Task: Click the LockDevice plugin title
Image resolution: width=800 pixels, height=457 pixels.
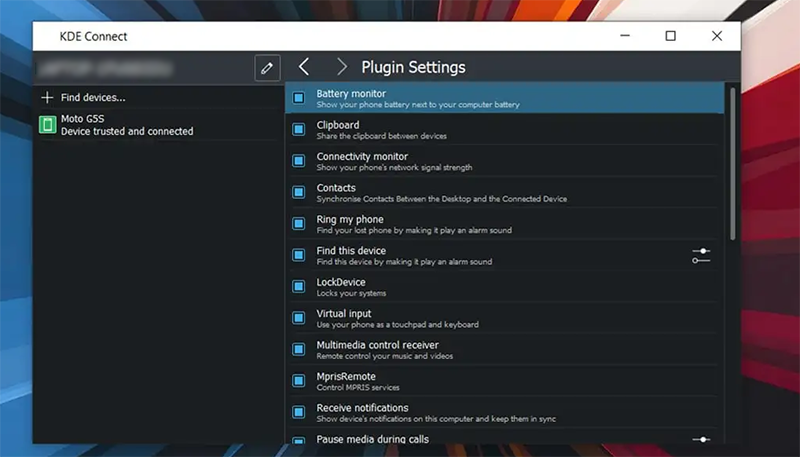Action: click(x=341, y=282)
